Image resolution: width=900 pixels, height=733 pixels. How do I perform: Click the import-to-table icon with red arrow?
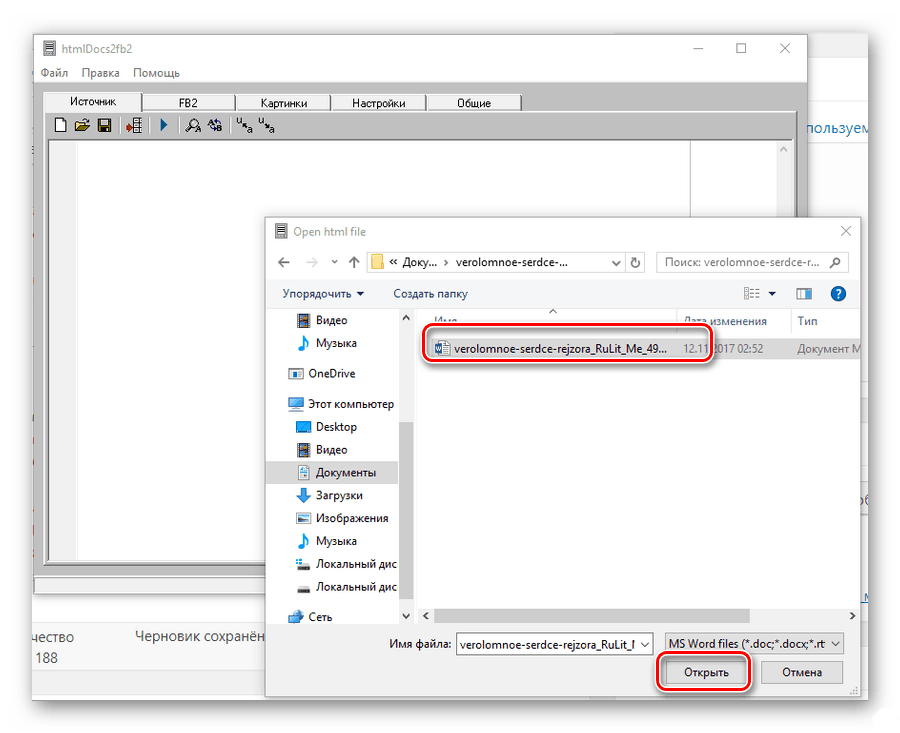point(134,125)
